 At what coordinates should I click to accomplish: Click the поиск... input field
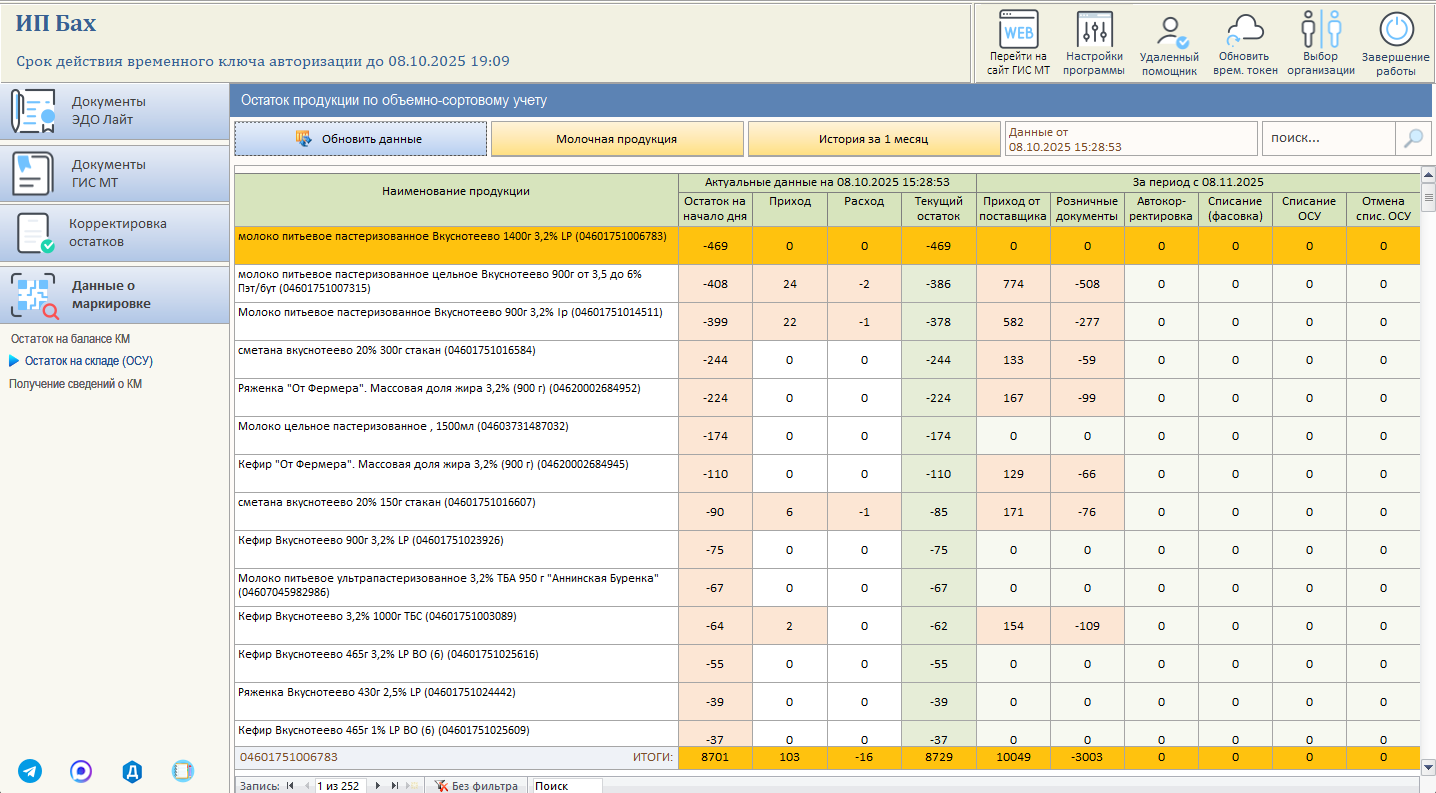(x=1328, y=138)
